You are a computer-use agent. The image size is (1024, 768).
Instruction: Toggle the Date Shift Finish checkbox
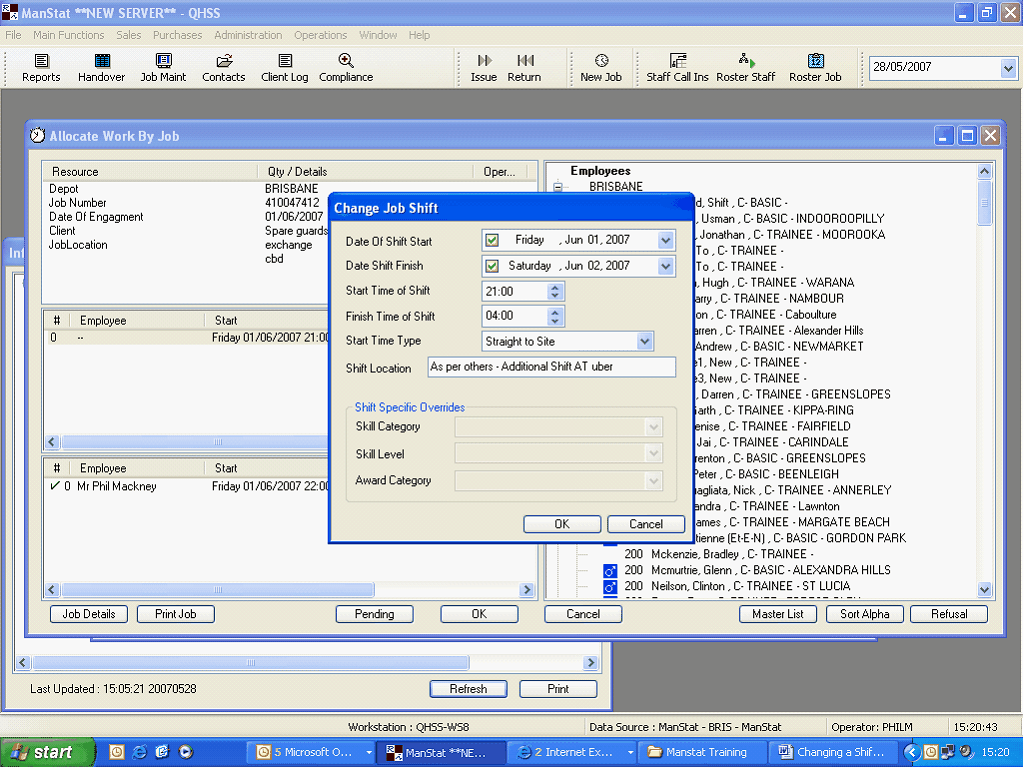coord(491,266)
